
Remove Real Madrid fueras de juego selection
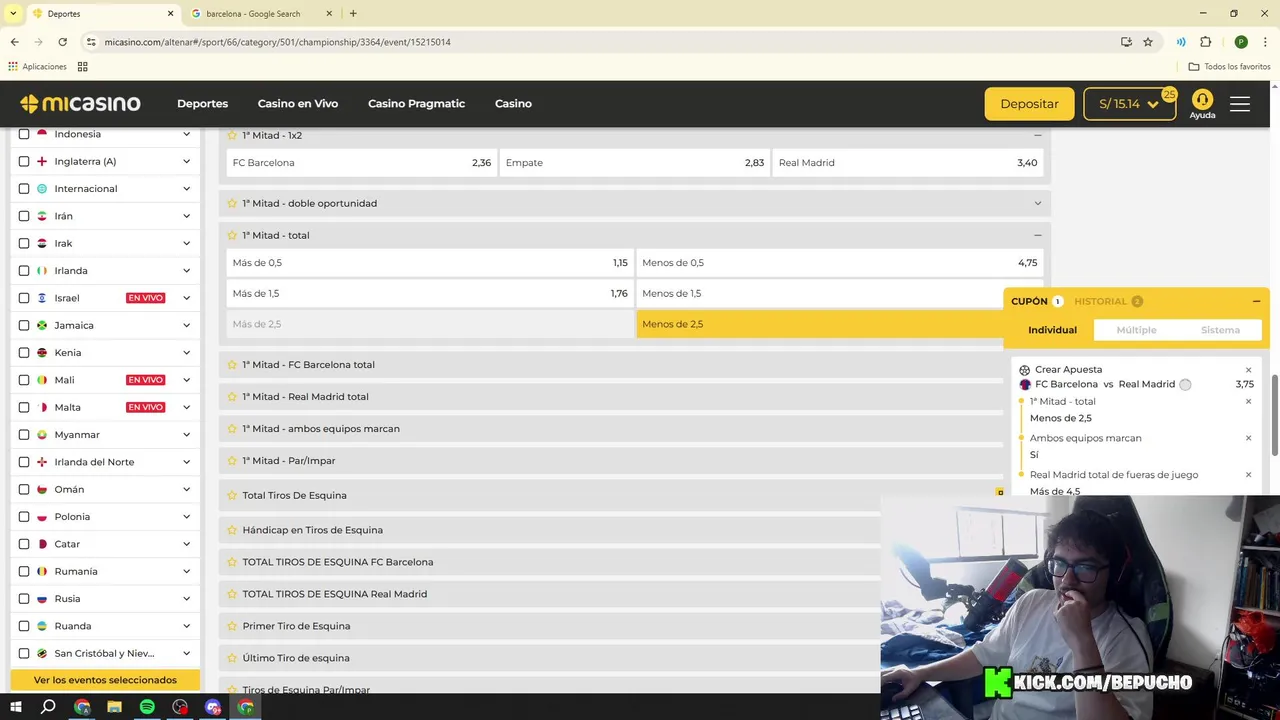pos(1248,475)
